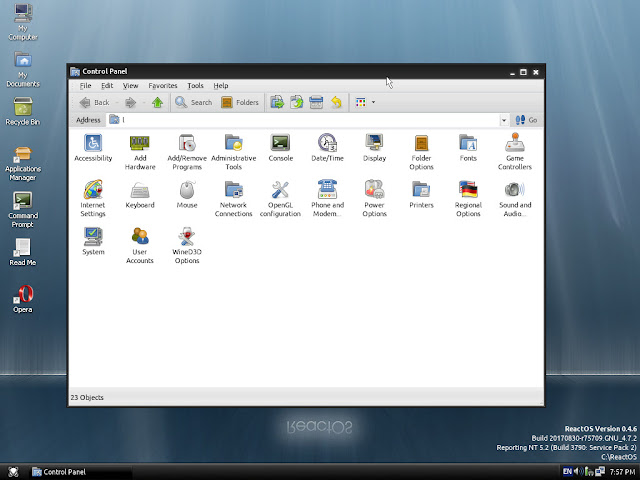Open Administrative Tools folder
The image size is (640, 480).
click(233, 152)
